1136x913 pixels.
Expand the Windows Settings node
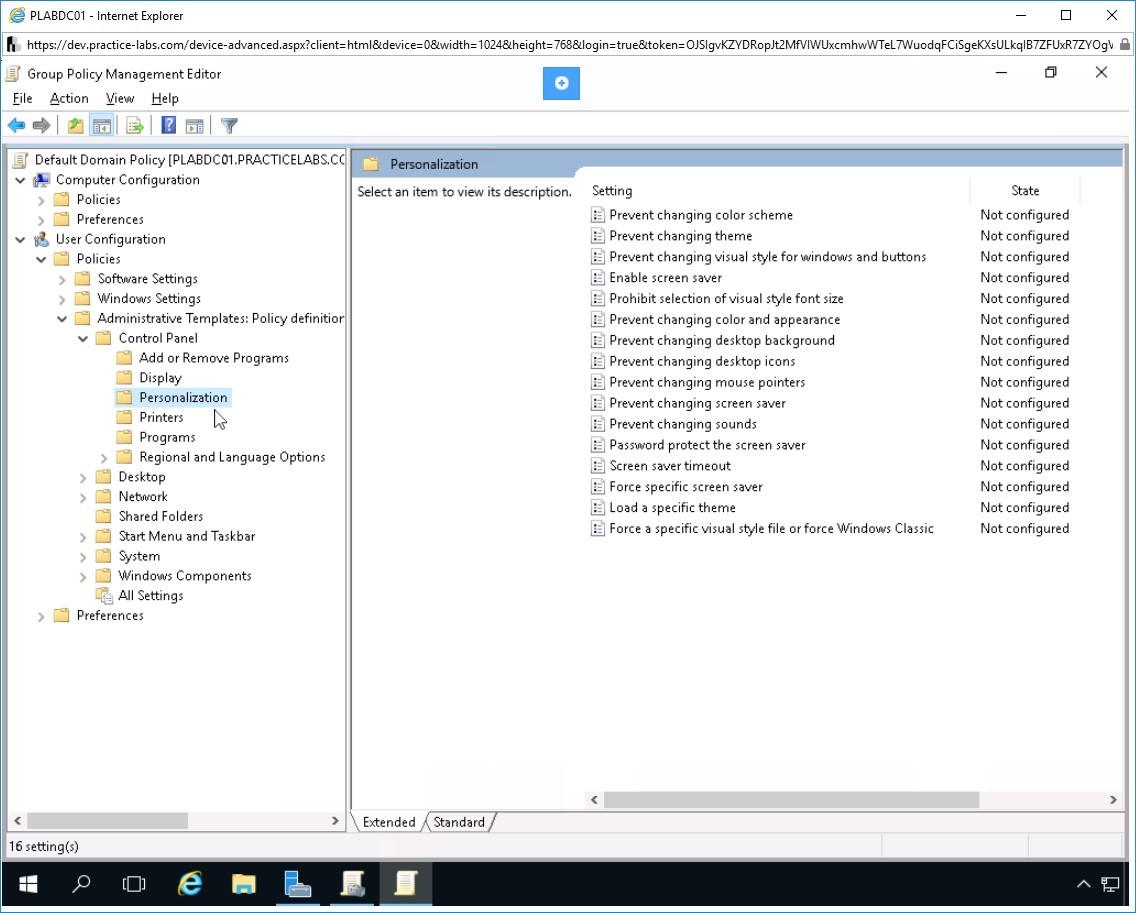[x=62, y=299]
